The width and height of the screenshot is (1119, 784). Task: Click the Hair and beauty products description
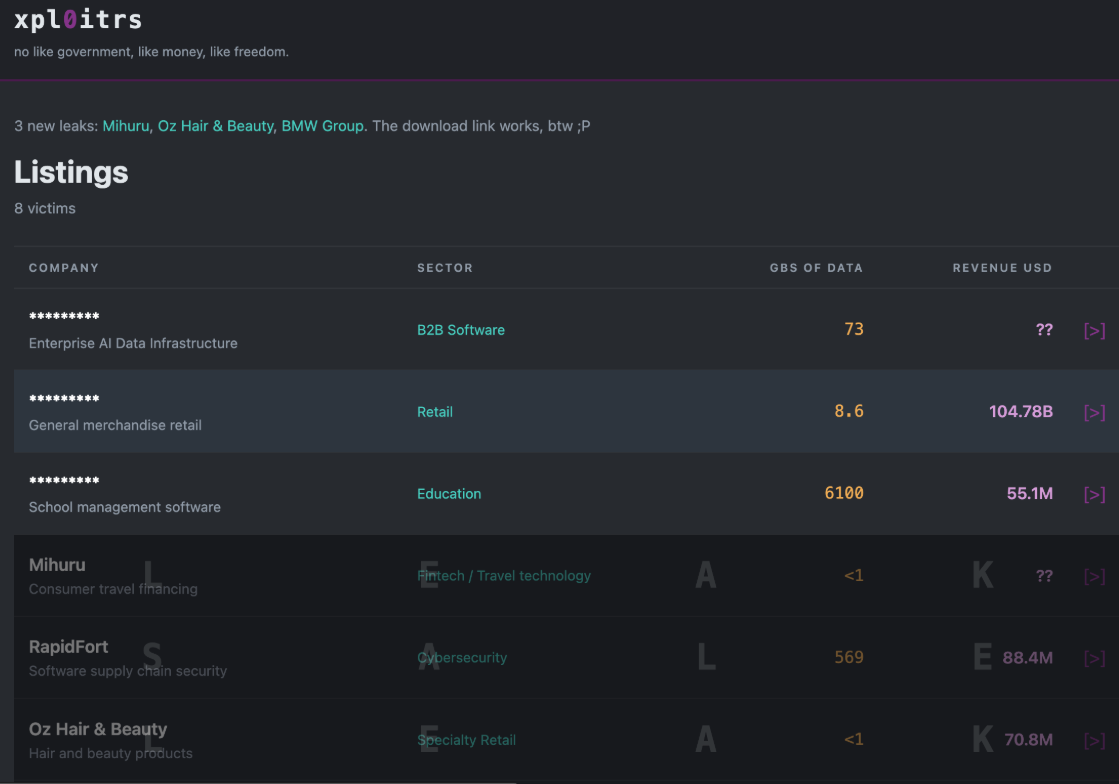[x=111, y=753]
